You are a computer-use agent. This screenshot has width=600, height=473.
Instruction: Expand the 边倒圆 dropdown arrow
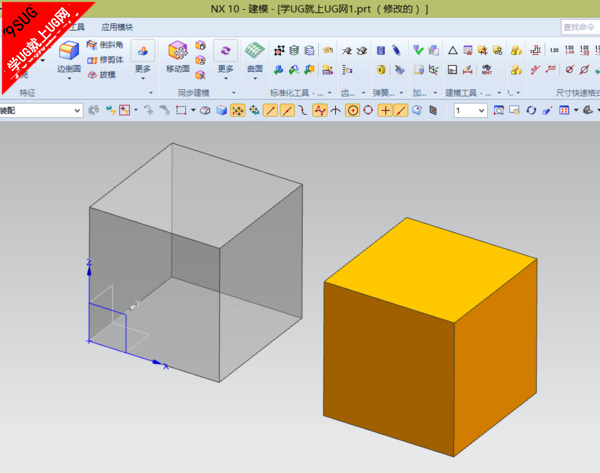coord(69,78)
